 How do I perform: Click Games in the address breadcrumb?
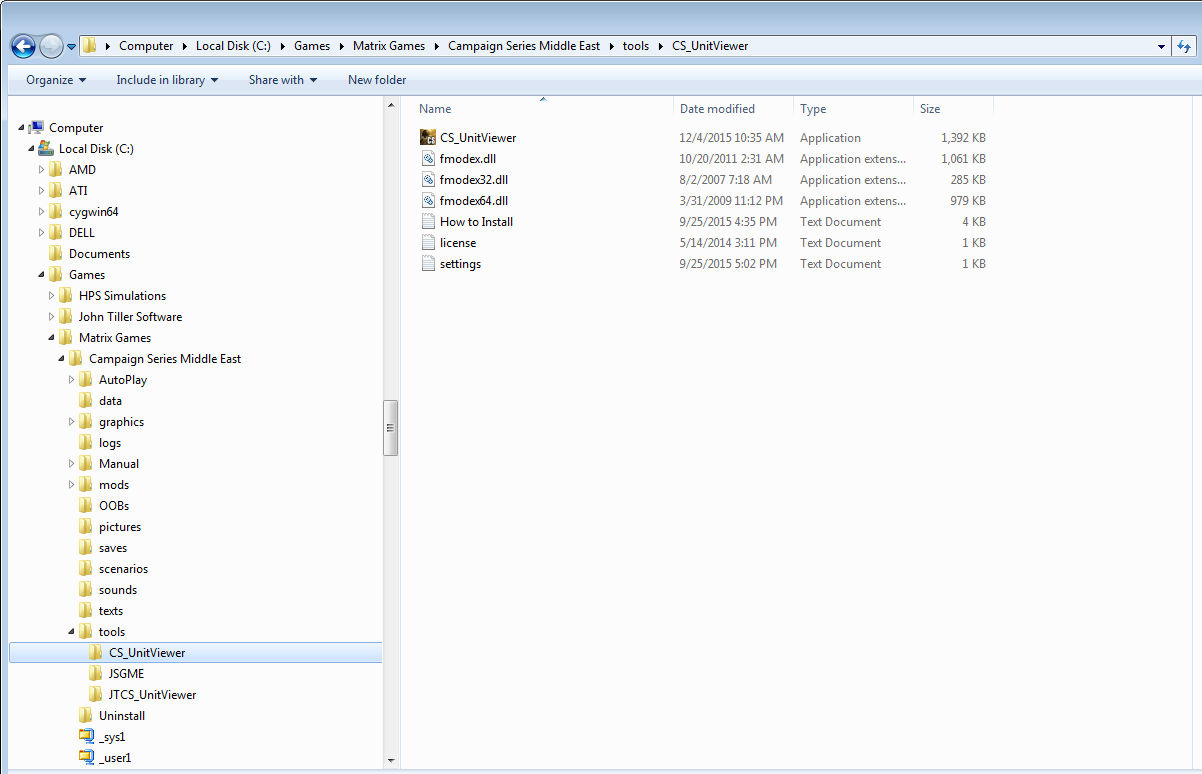click(x=312, y=46)
